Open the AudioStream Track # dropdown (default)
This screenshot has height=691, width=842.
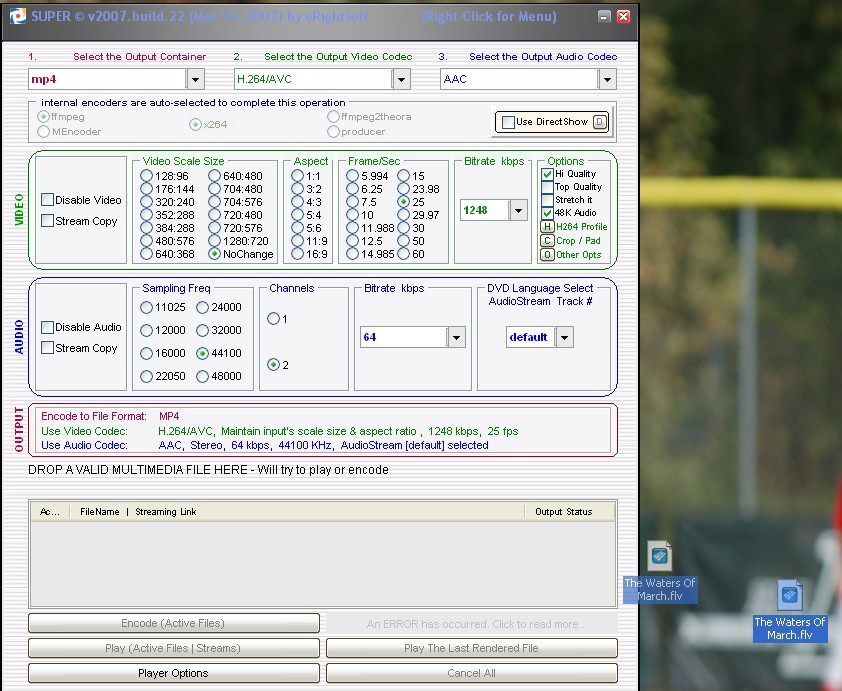(x=564, y=337)
